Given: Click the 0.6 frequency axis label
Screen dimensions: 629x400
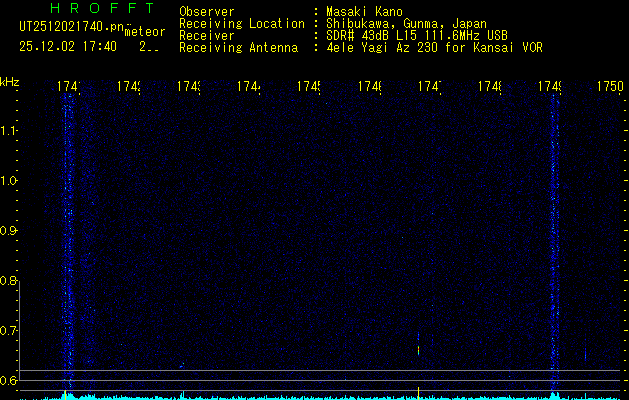Looking at the screenshot, I should 10,381.
